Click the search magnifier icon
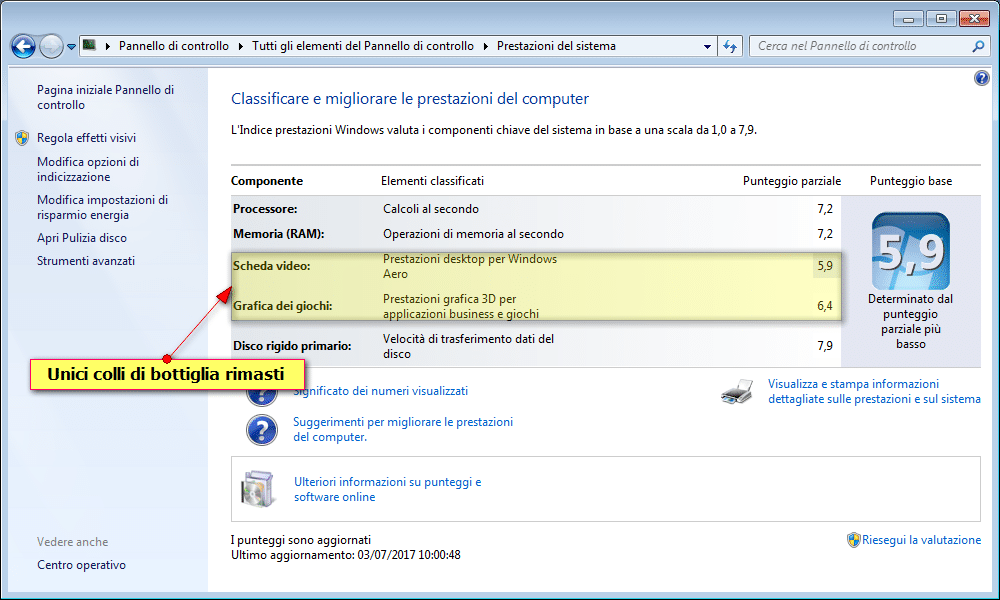Image resolution: width=1000 pixels, height=600 pixels. pos(978,46)
